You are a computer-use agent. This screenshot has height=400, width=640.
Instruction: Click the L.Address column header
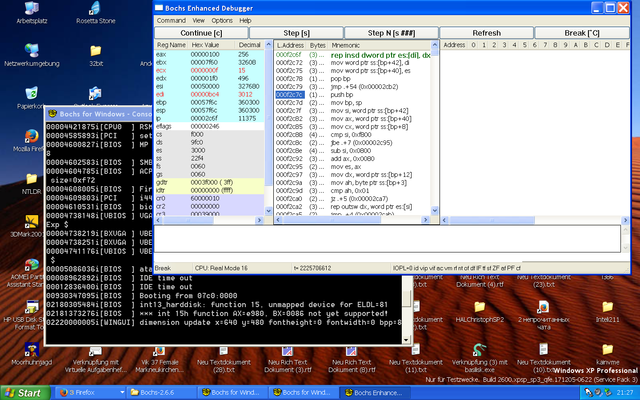290,45
